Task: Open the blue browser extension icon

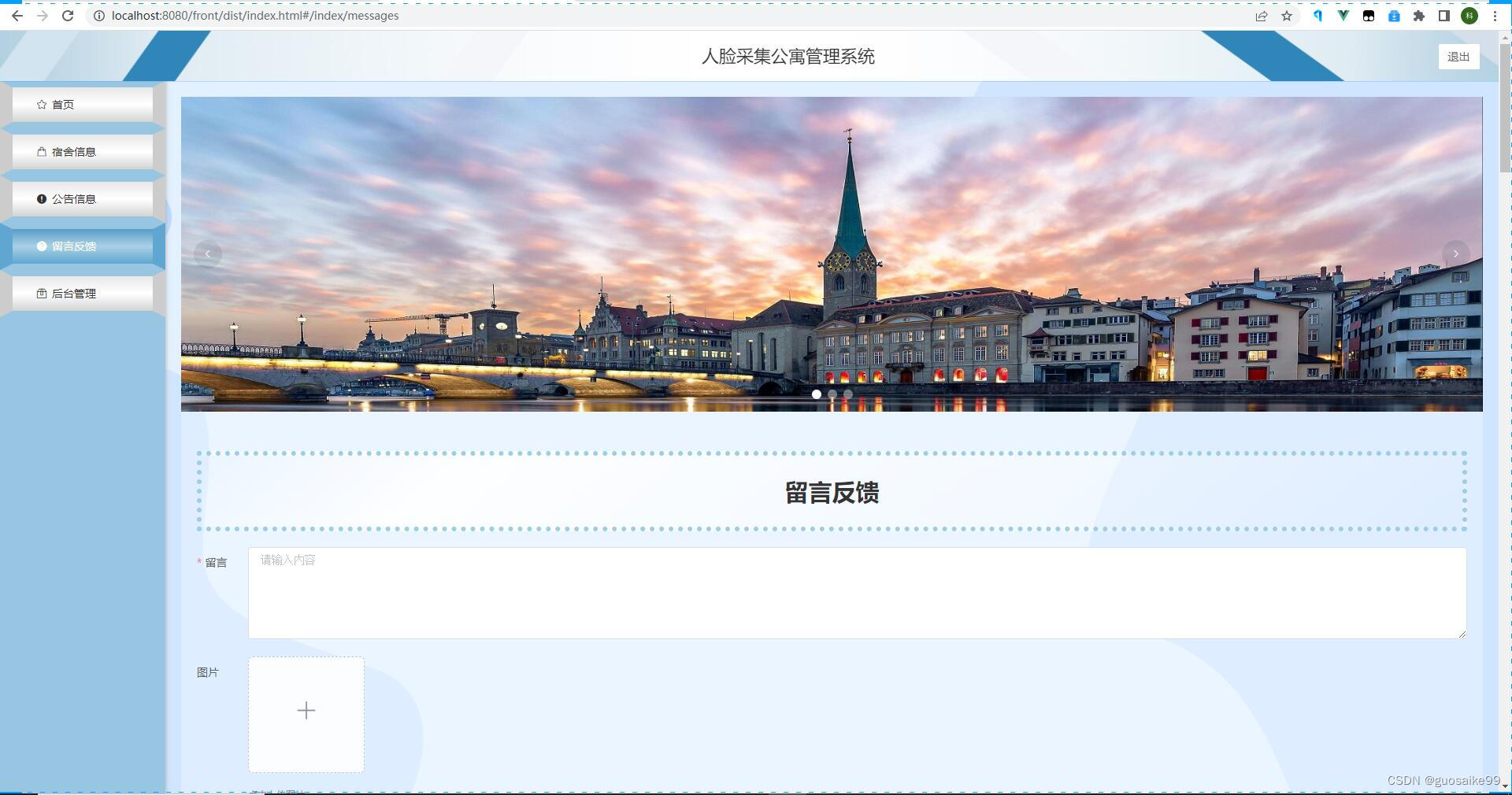Action: tap(1318, 16)
